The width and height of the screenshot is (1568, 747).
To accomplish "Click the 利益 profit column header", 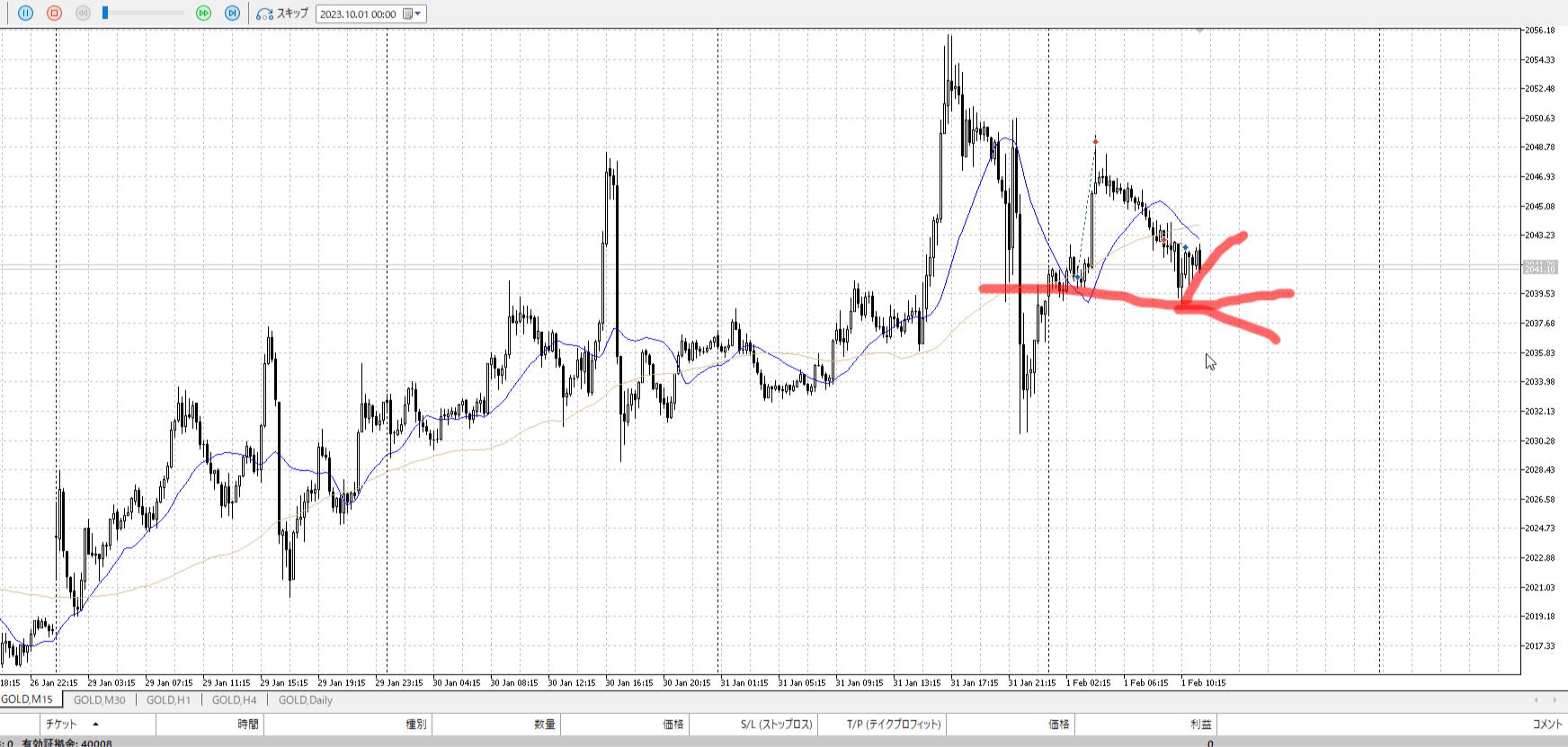I will pos(1200,724).
